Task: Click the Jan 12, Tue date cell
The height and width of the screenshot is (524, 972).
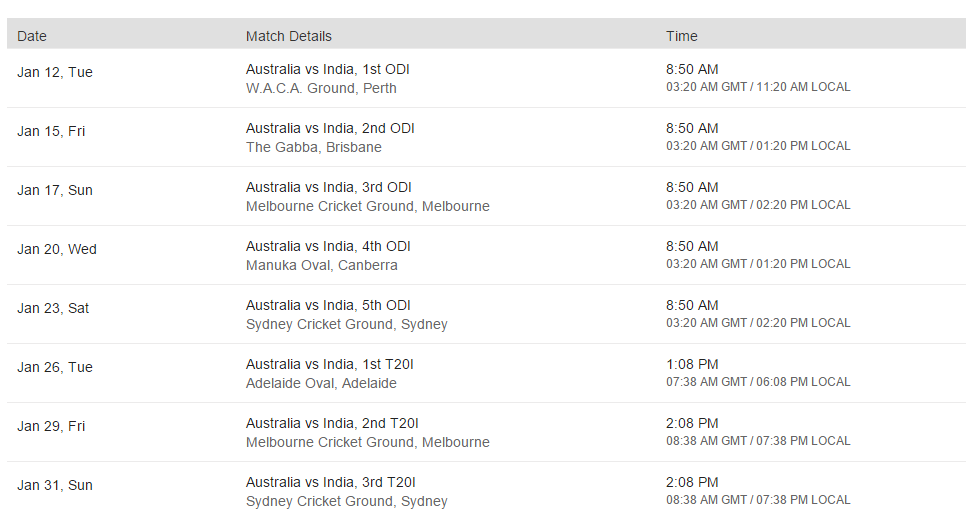Action: click(55, 72)
